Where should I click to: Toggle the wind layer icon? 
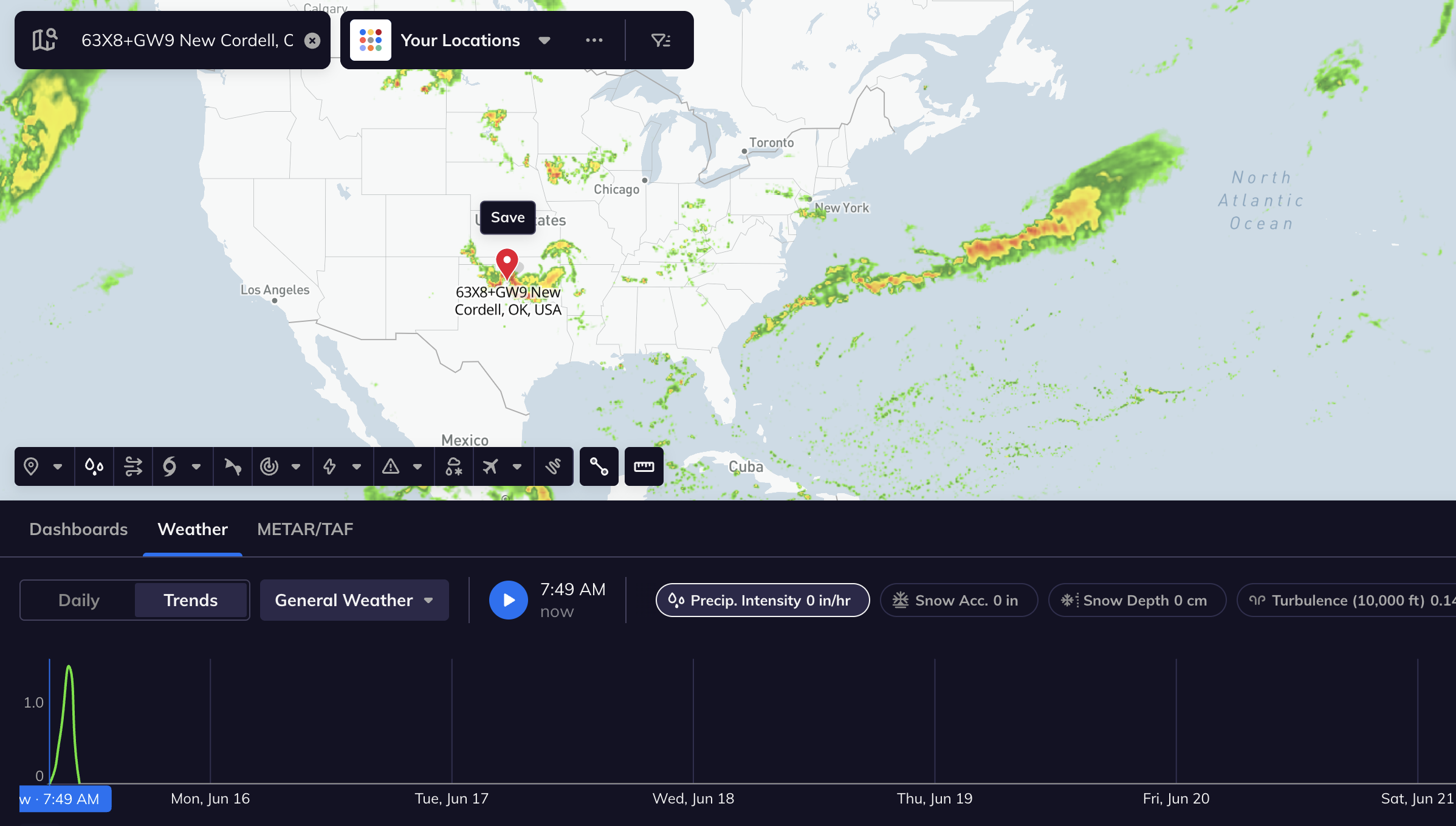tap(133, 466)
